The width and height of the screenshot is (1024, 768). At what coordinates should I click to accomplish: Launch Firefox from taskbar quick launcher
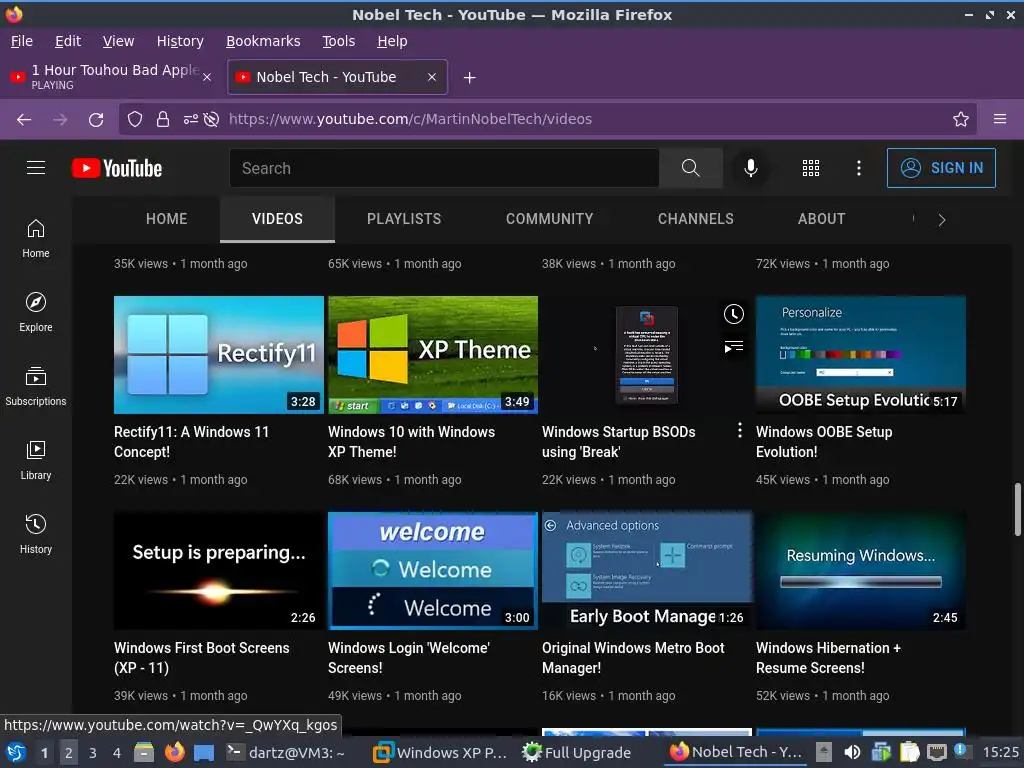point(174,752)
